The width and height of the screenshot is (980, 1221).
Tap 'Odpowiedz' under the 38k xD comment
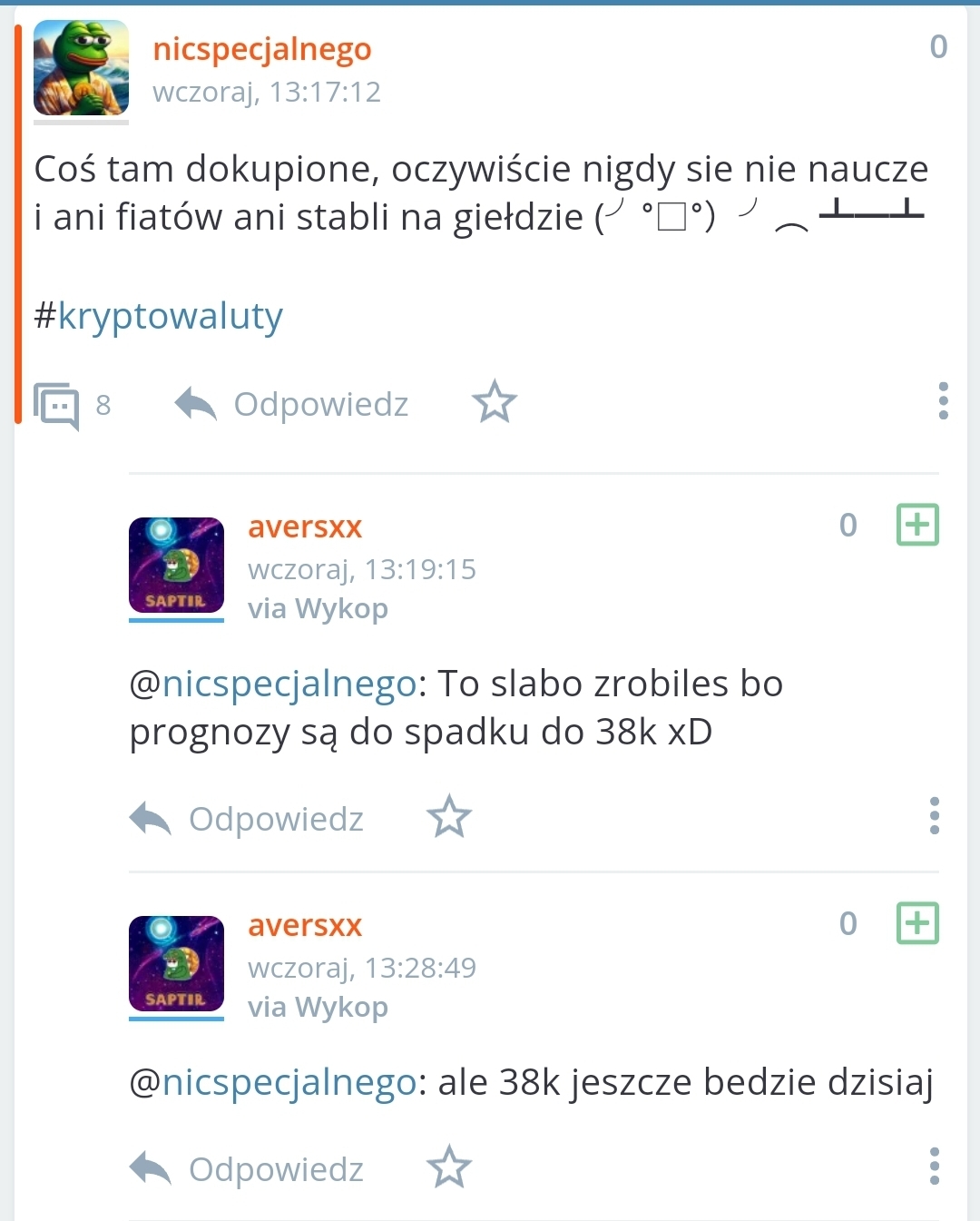pyautogui.click(x=276, y=819)
